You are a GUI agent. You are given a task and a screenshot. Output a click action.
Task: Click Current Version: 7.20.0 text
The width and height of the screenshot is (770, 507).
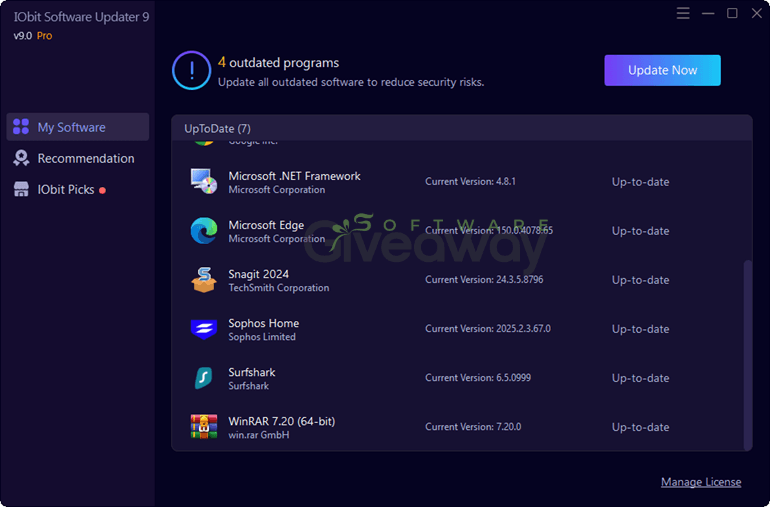tap(473, 426)
